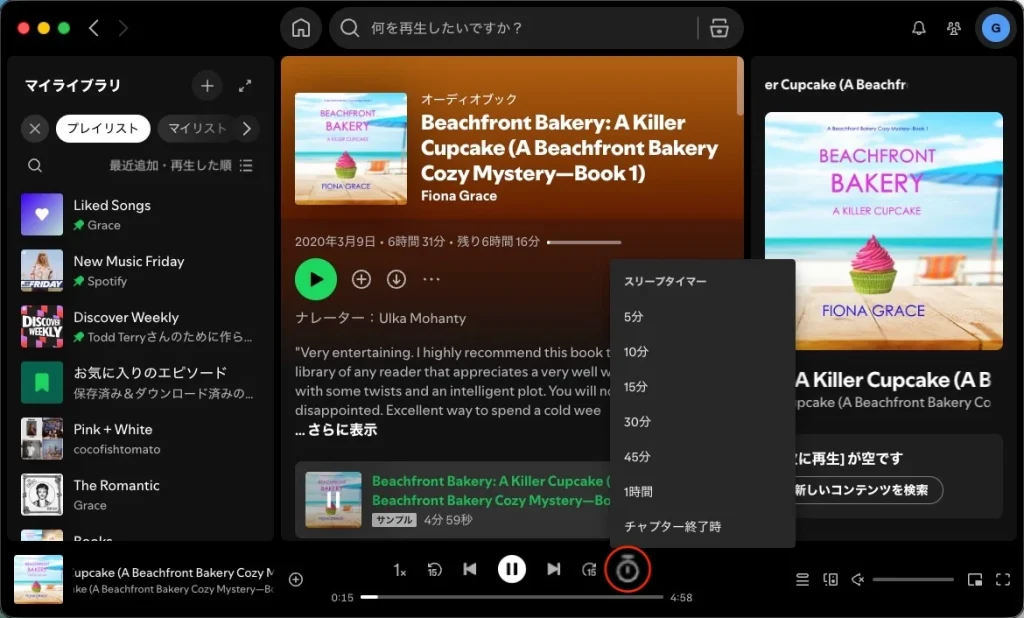Clear library filter with X
Viewport: 1024px width, 618px height.
point(35,129)
